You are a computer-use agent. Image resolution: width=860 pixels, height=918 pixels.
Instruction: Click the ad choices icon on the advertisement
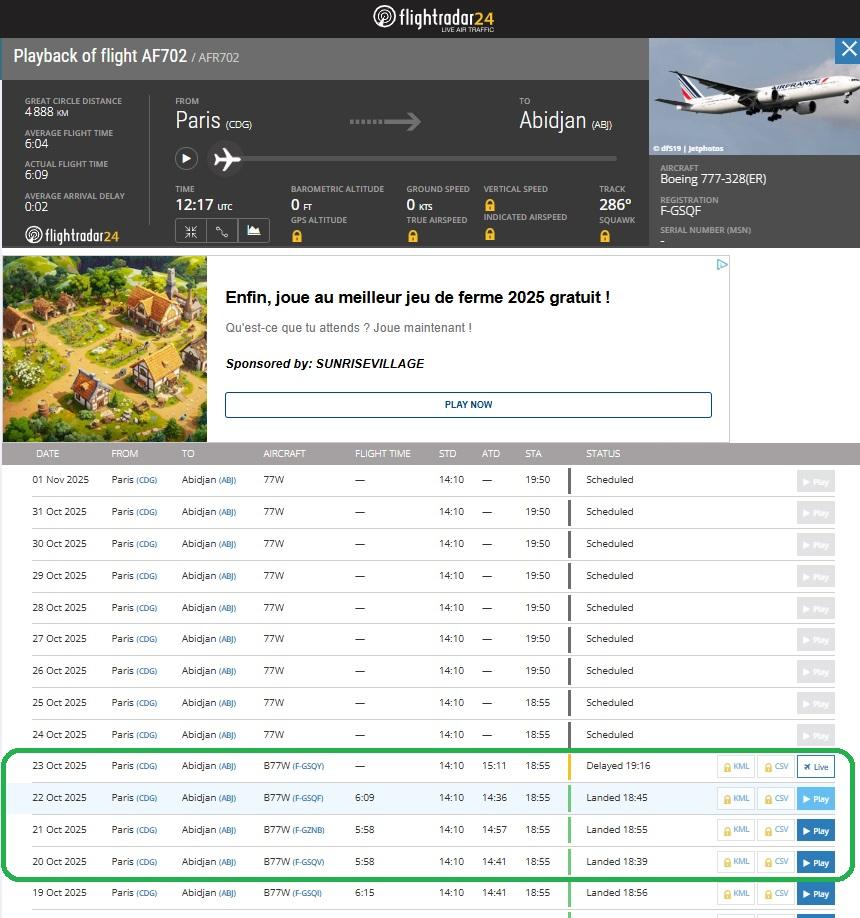click(722, 264)
